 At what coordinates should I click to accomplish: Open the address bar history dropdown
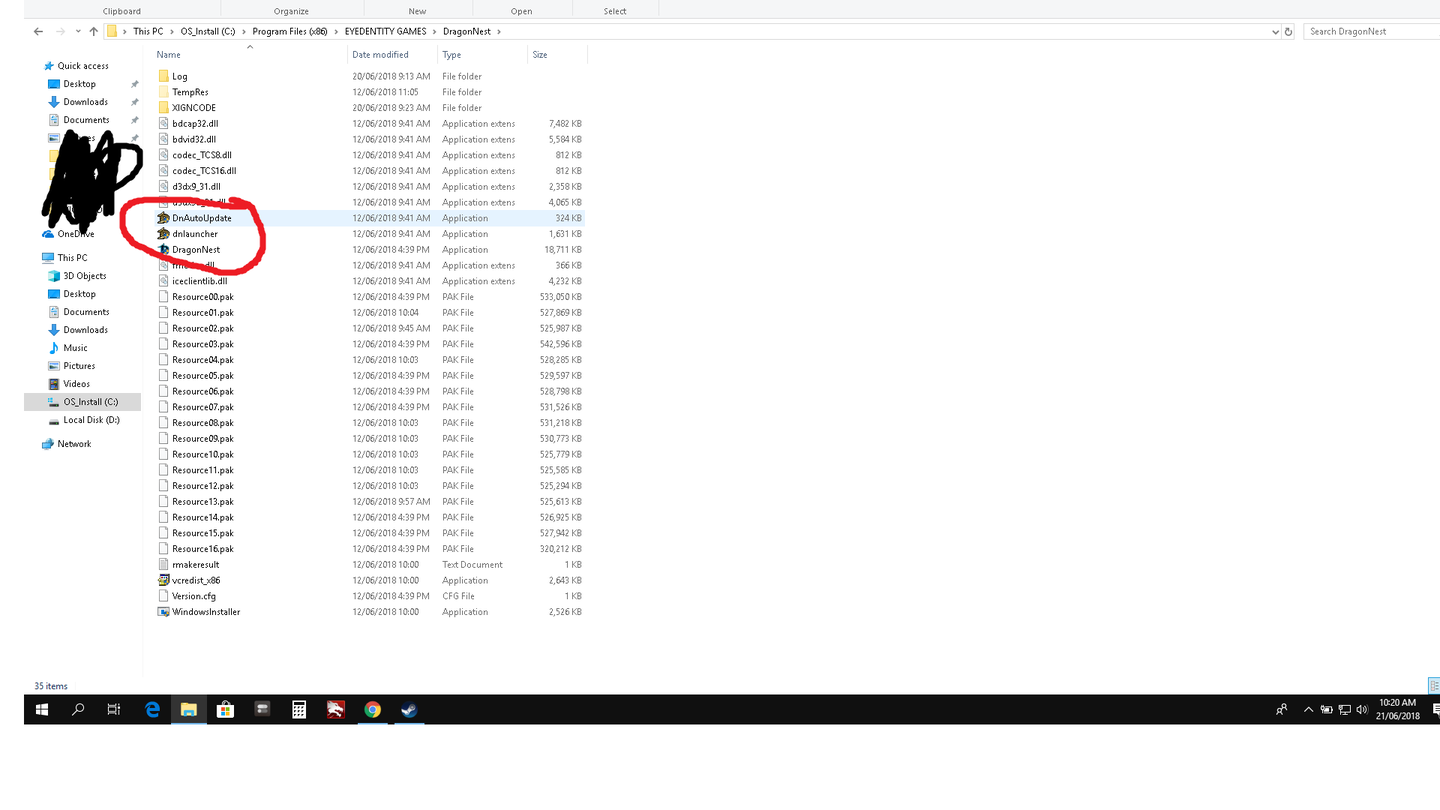point(1275,31)
